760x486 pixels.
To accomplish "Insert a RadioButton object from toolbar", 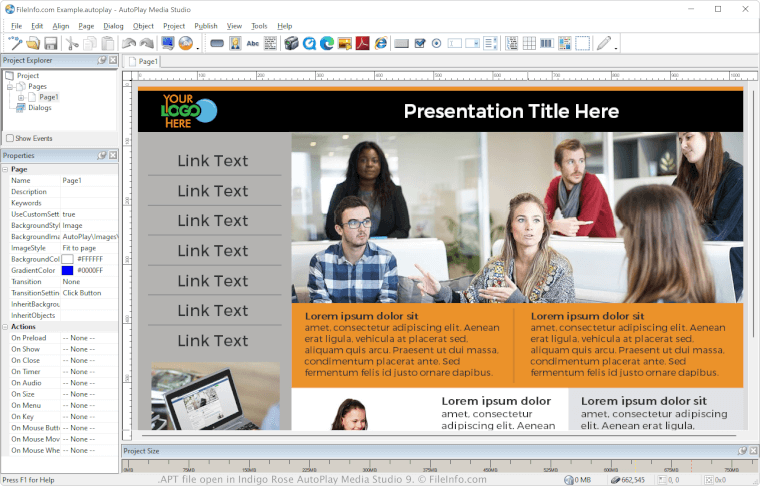I will point(437,43).
